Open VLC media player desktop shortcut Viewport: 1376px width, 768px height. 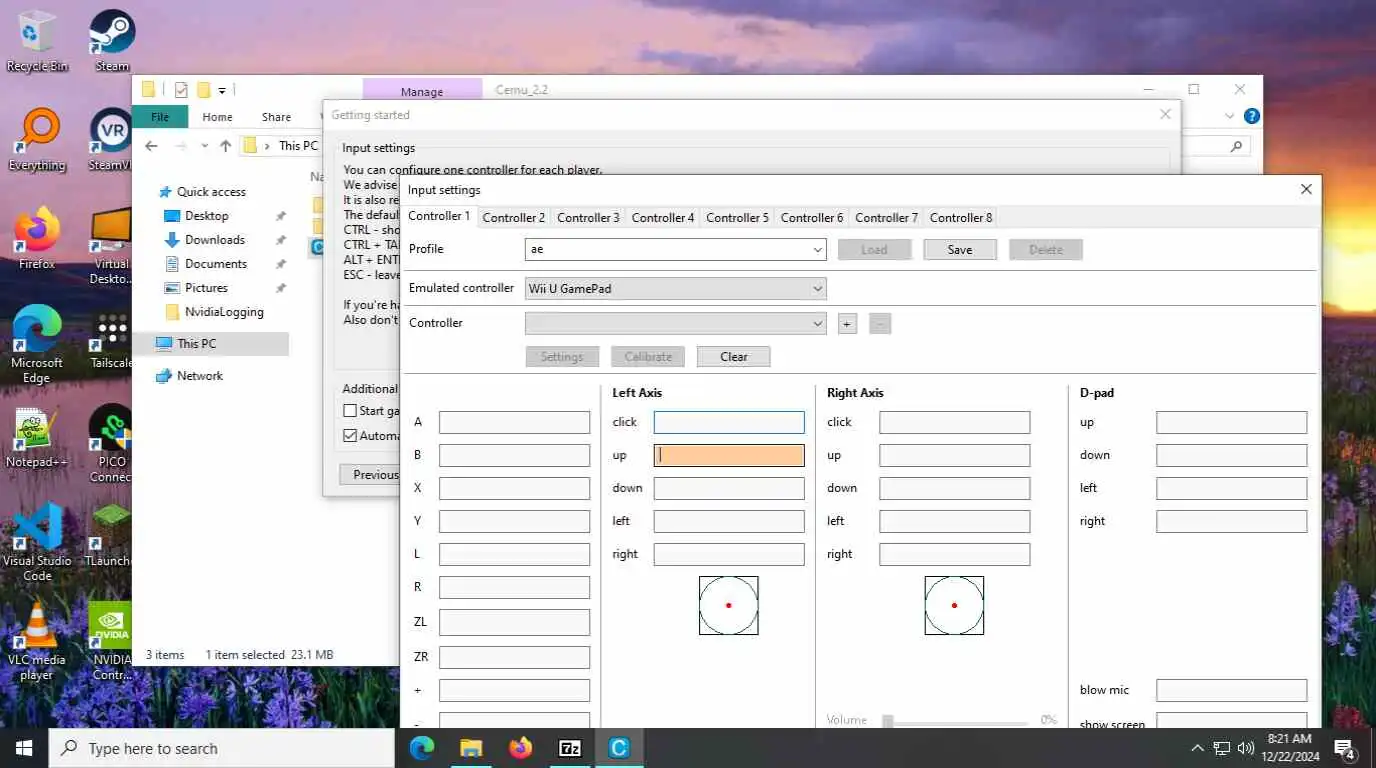click(37, 642)
